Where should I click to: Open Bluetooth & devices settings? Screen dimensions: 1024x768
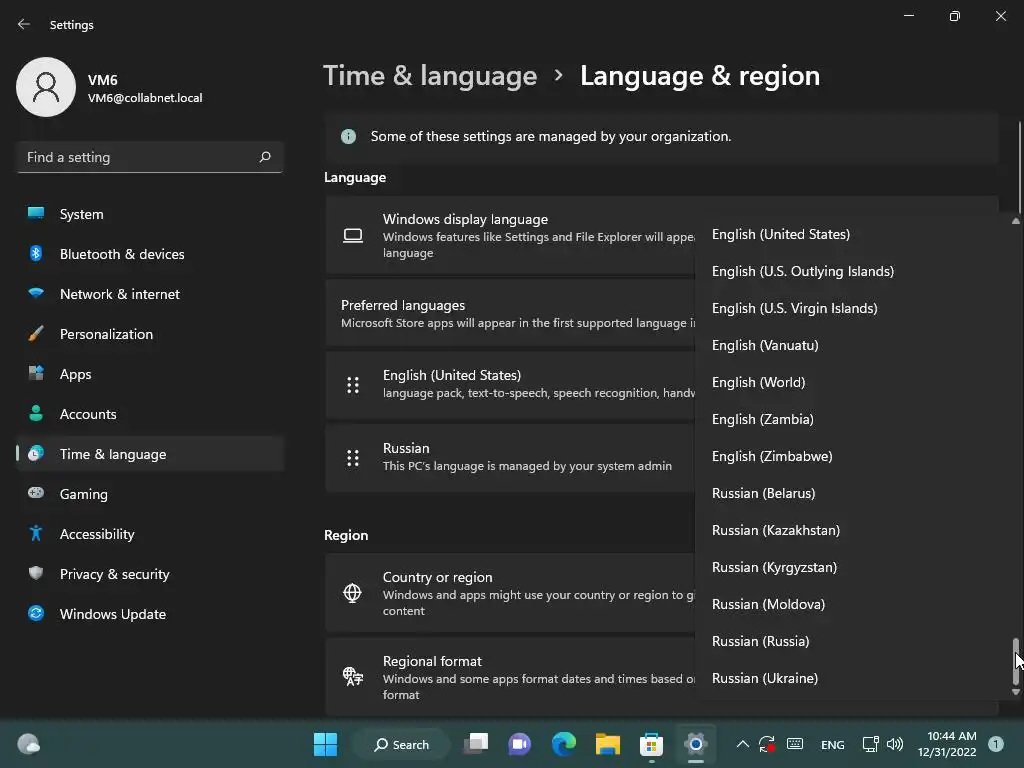point(150,254)
